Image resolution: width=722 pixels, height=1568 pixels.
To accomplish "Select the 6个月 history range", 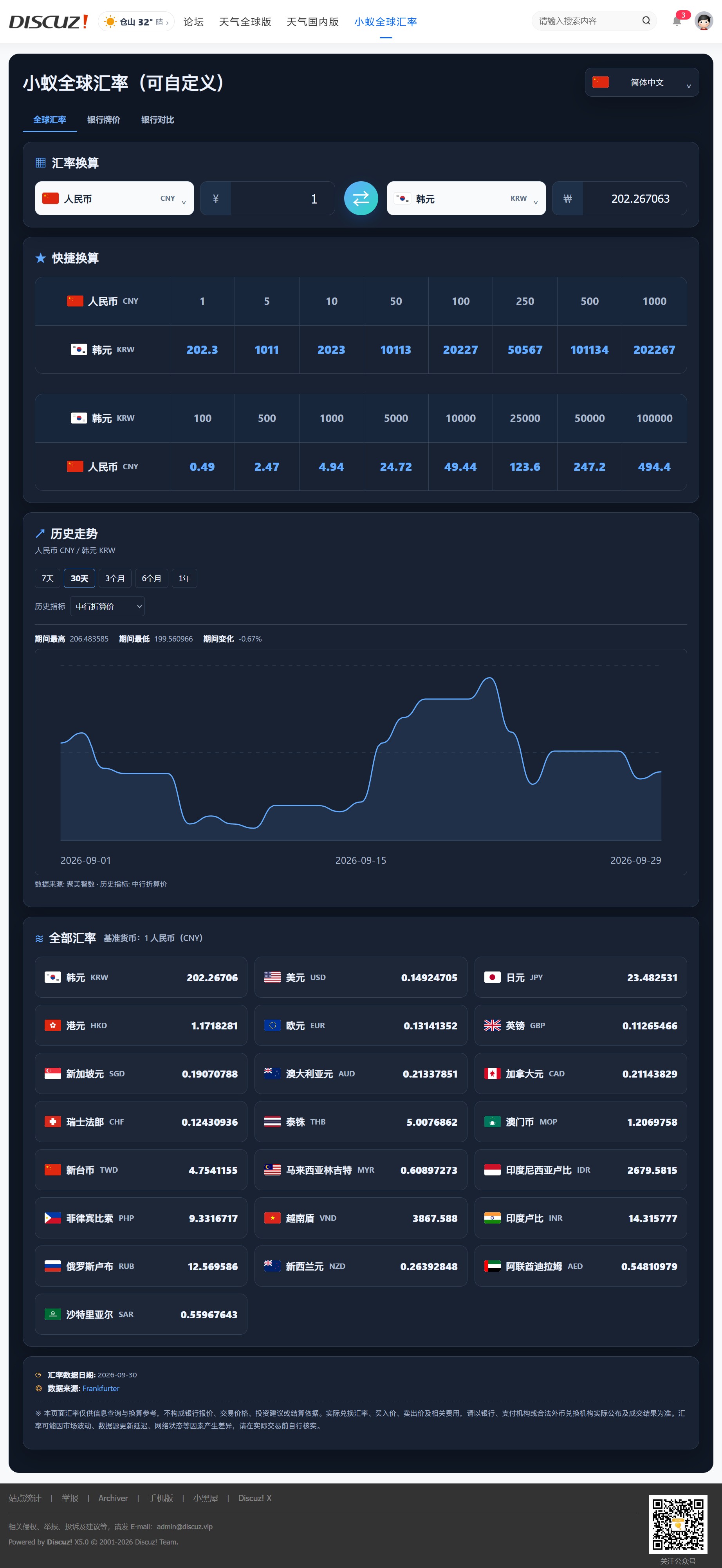I will [152, 578].
